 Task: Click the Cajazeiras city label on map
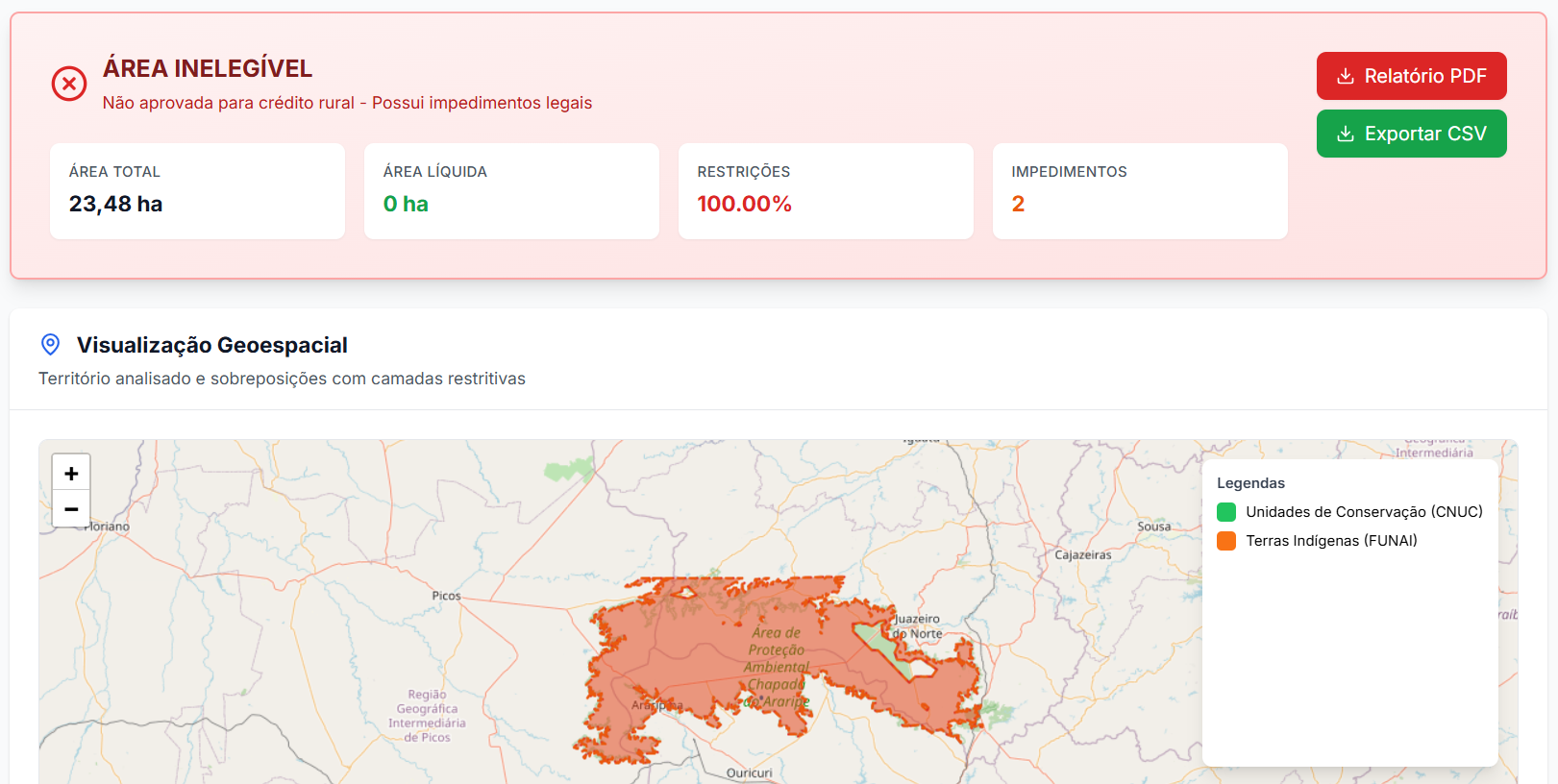(1082, 555)
